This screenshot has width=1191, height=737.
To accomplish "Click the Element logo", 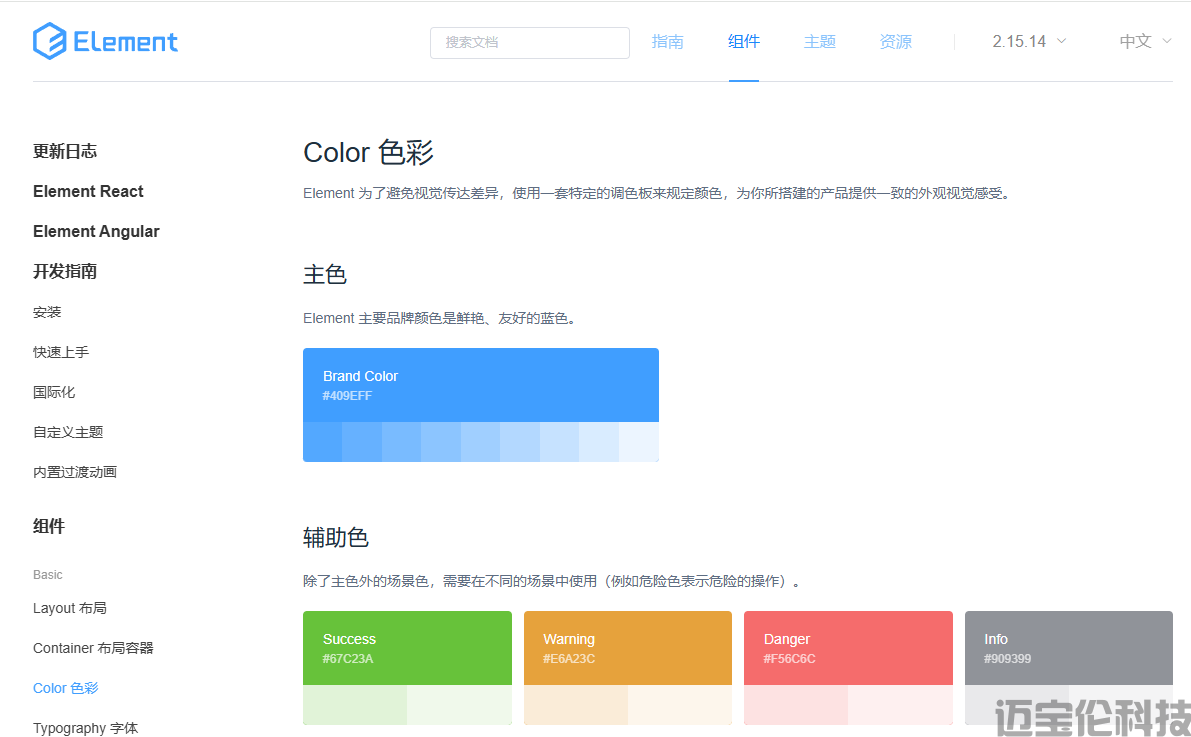I will [x=105, y=41].
